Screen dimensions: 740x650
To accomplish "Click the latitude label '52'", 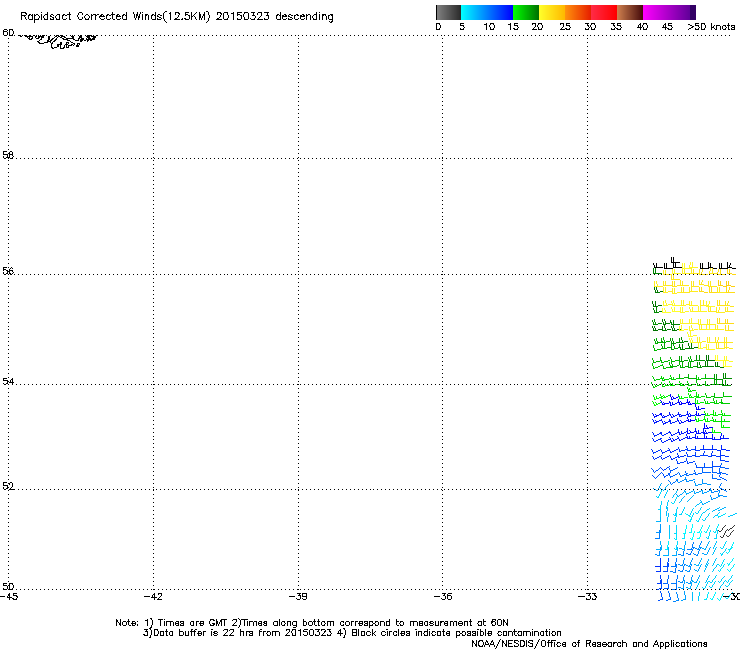I will coord(8,486).
